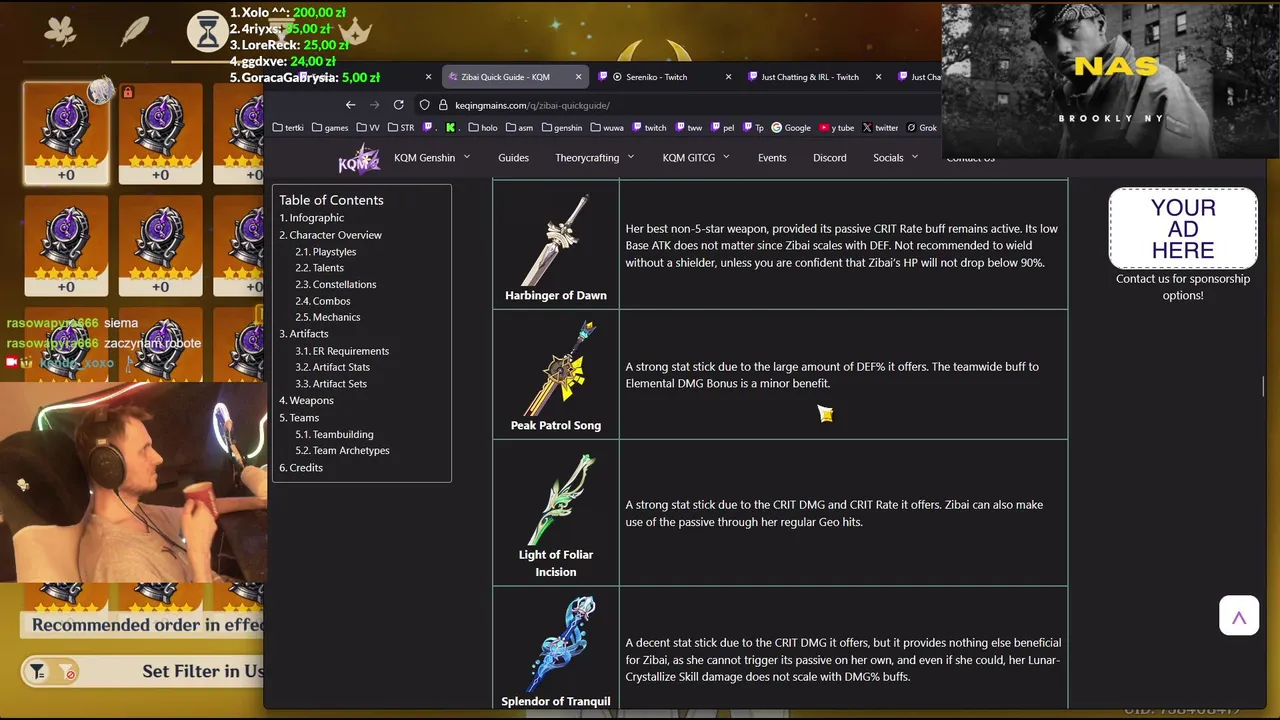
Task: Jump to 6. Credits section
Action: (301, 468)
